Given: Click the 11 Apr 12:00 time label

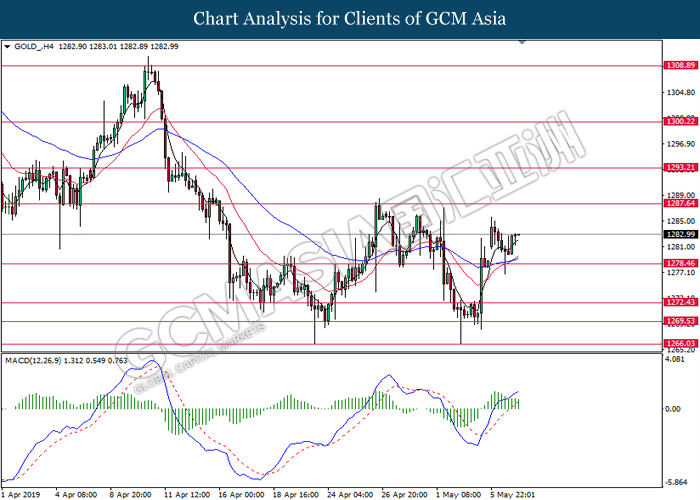Looking at the screenshot, I should pyautogui.click(x=187, y=495).
